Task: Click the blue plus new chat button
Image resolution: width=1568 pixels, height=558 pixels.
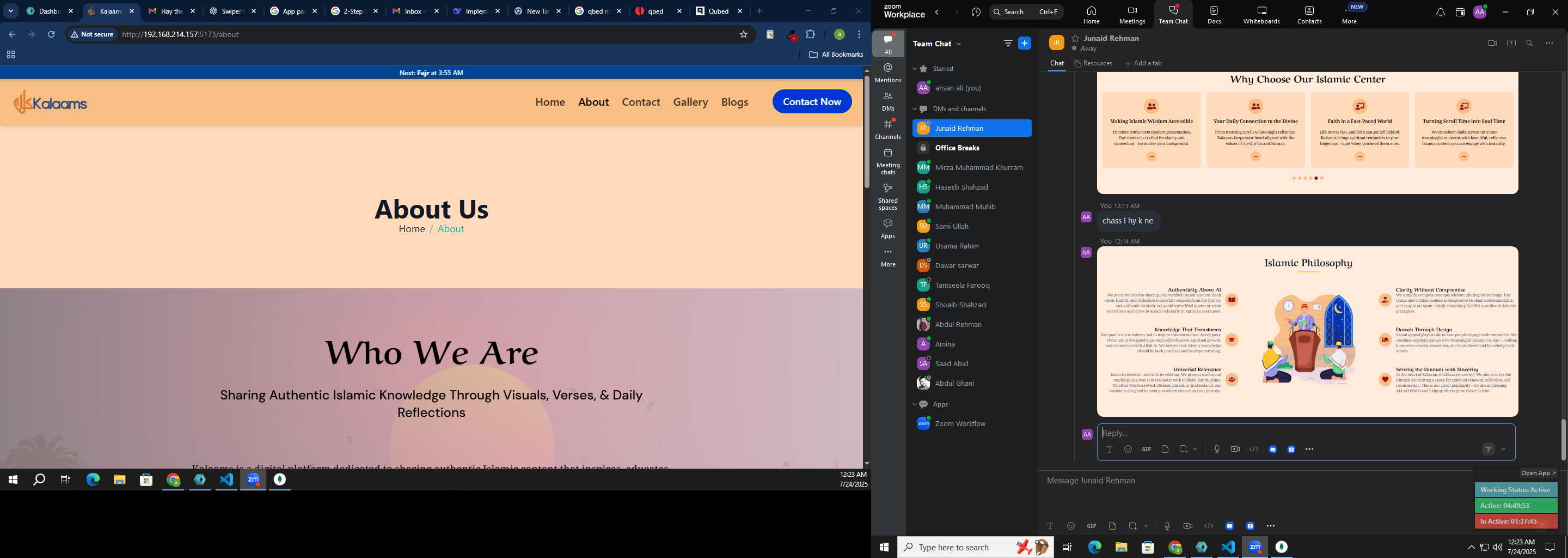Action: (1025, 43)
